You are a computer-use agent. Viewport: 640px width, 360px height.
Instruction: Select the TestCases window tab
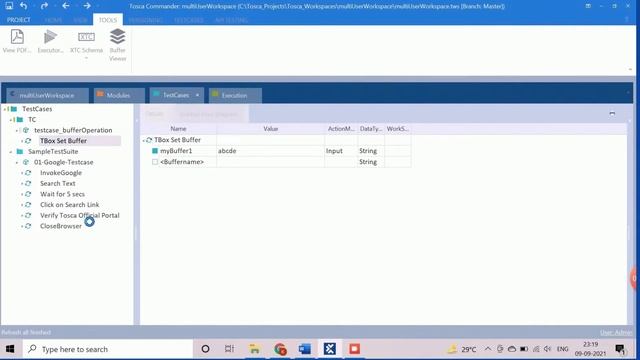tap(176, 95)
